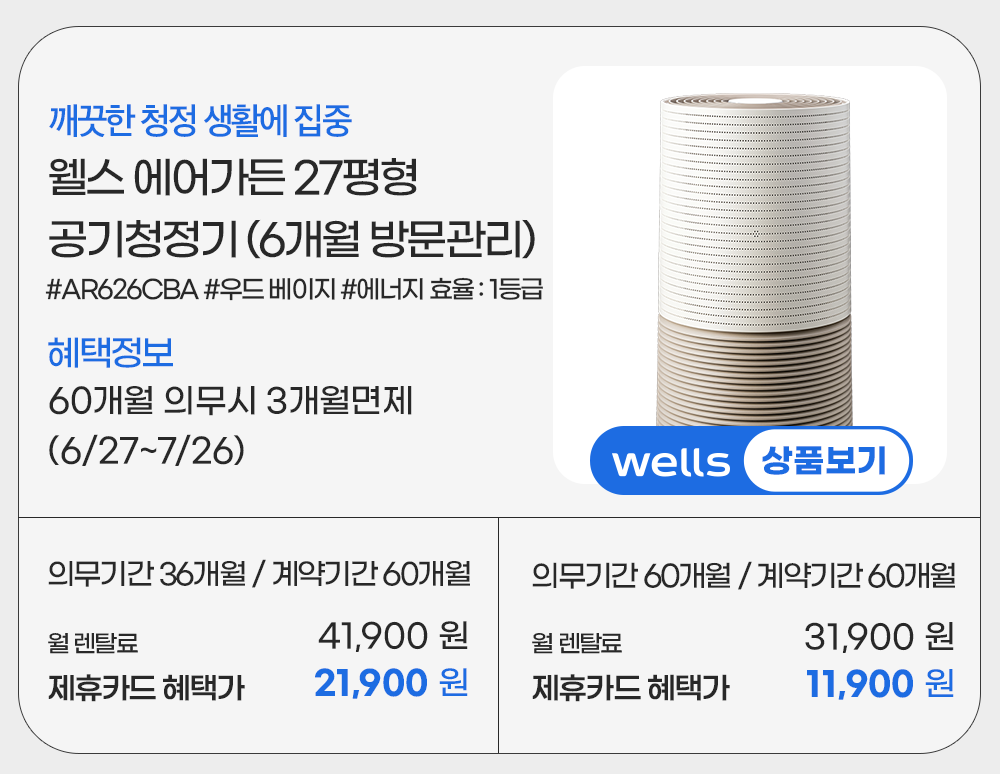Click the 깨끗한 청정 생활에 집중 tagline
Viewport: 1000px width, 774px height.
(200, 122)
